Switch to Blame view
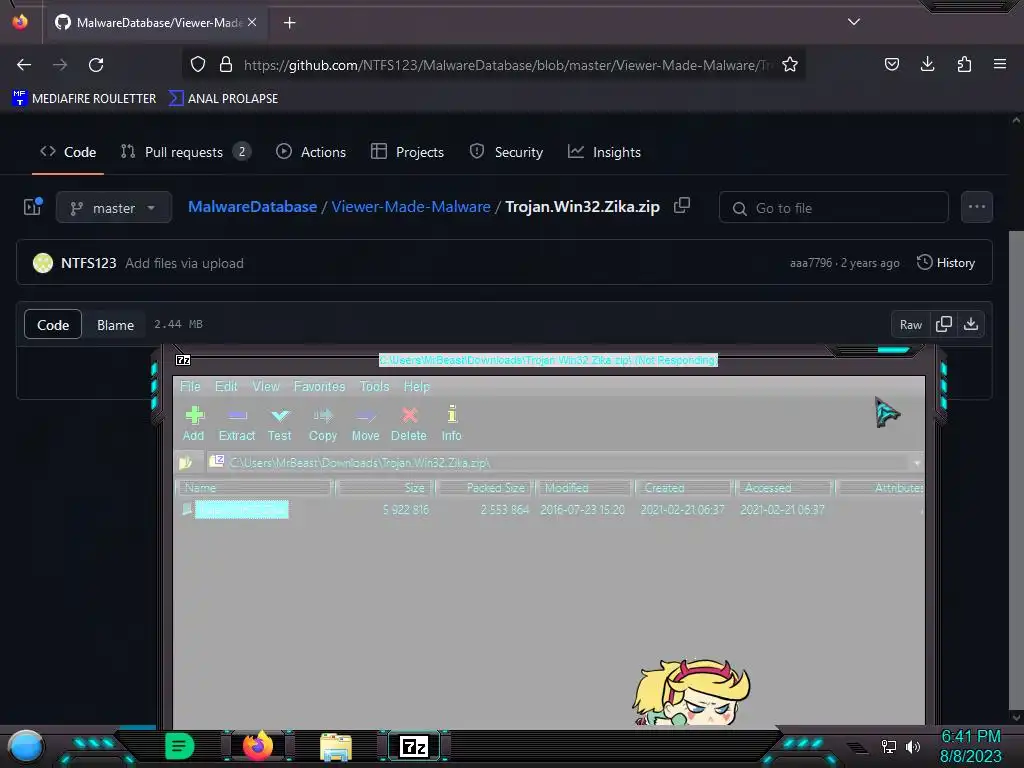 coord(116,325)
